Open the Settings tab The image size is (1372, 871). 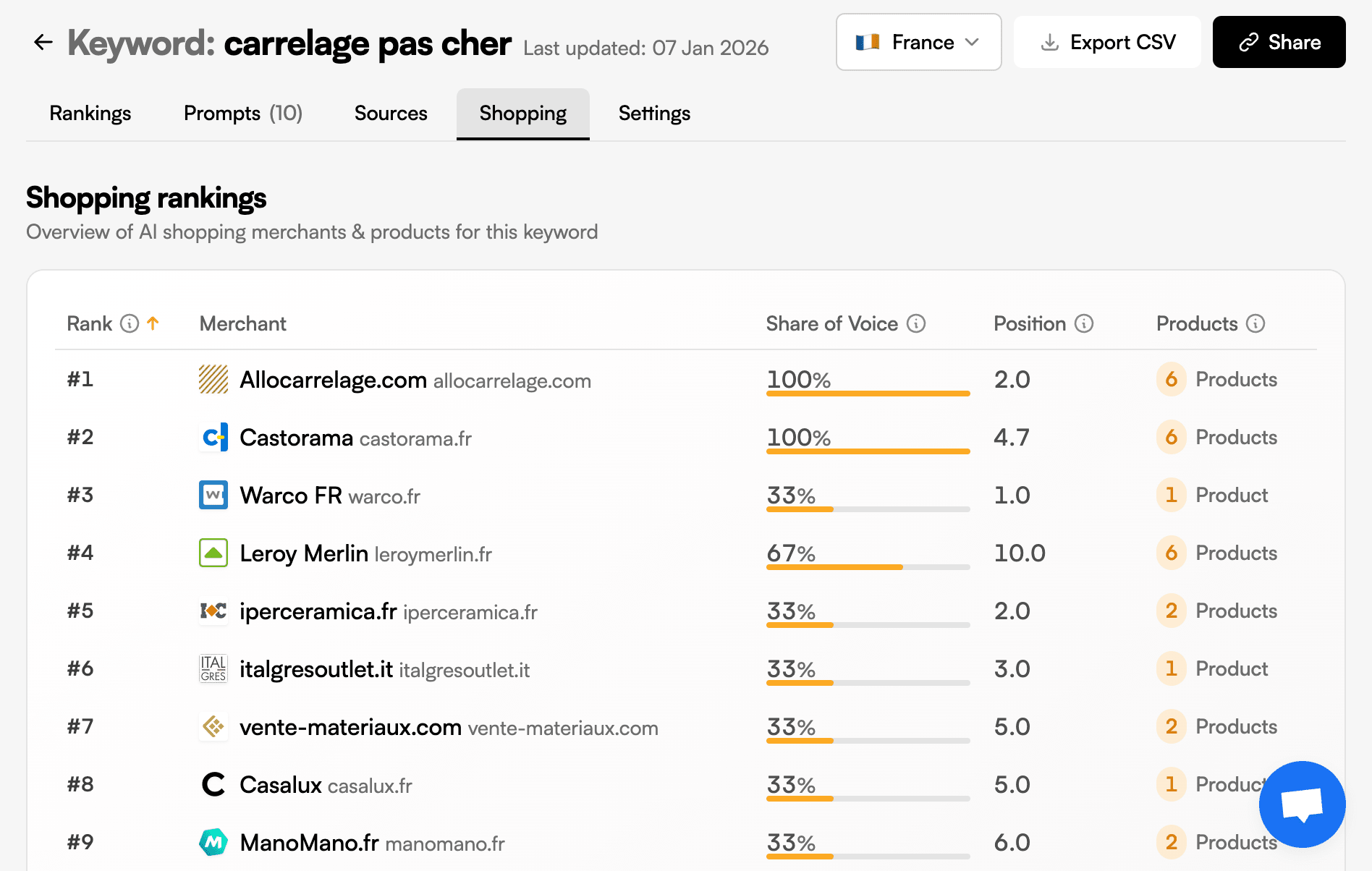653,113
